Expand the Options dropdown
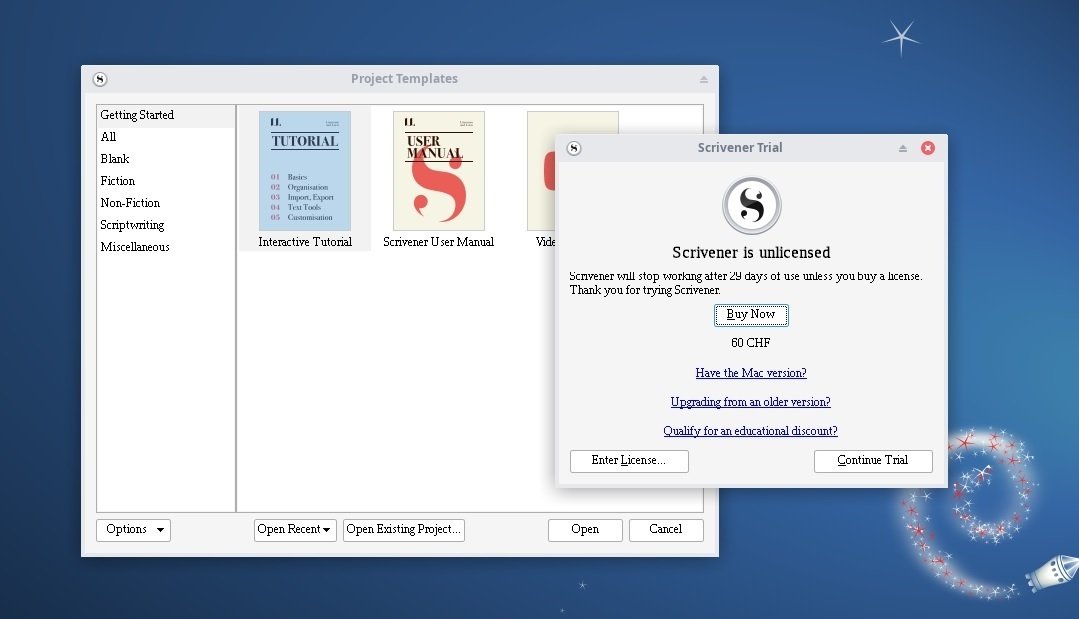This screenshot has width=1079, height=619. coord(133,530)
